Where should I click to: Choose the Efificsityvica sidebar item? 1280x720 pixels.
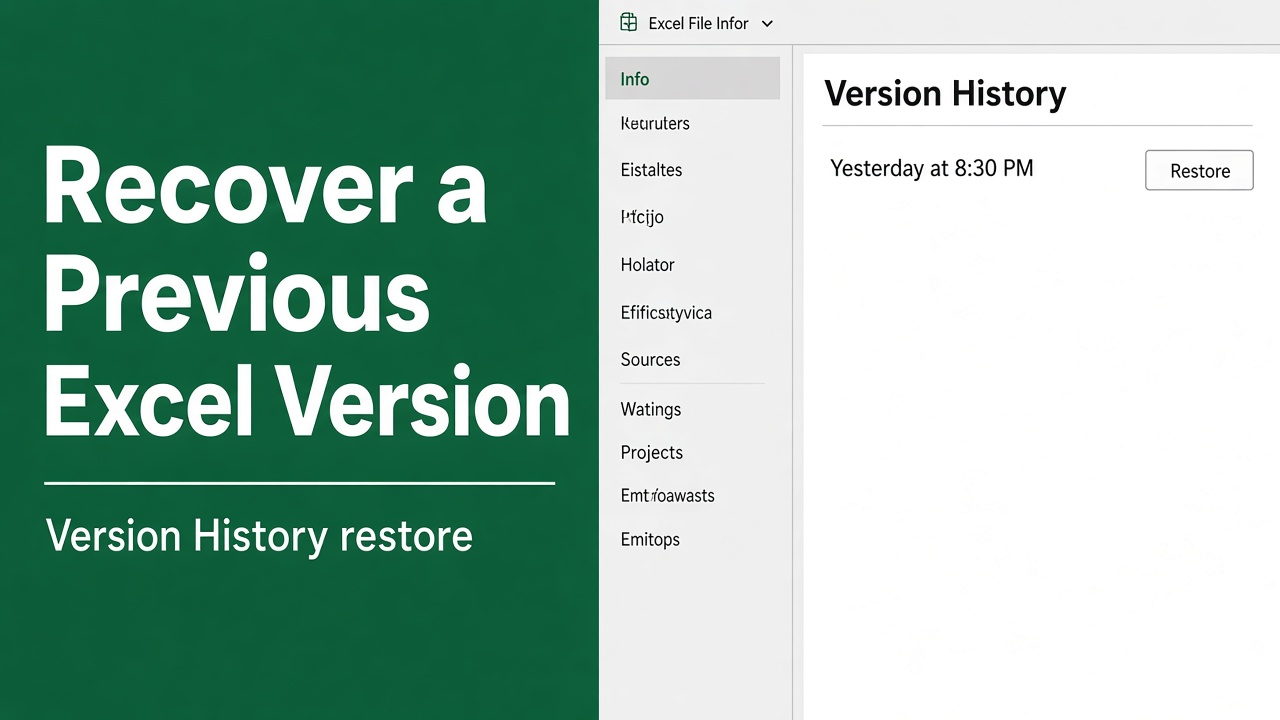click(x=666, y=313)
